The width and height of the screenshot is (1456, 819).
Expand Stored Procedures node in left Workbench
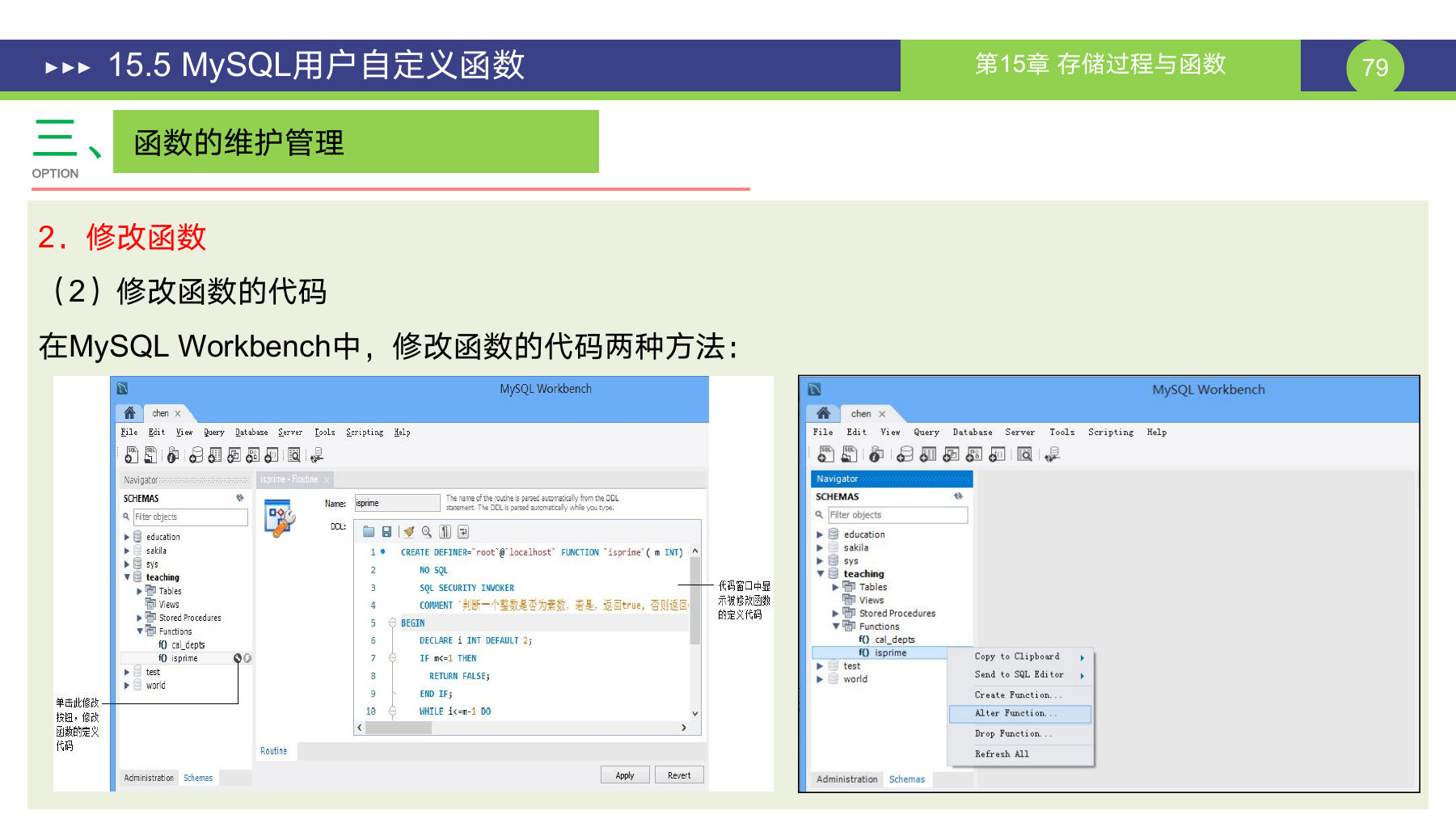click(x=139, y=618)
